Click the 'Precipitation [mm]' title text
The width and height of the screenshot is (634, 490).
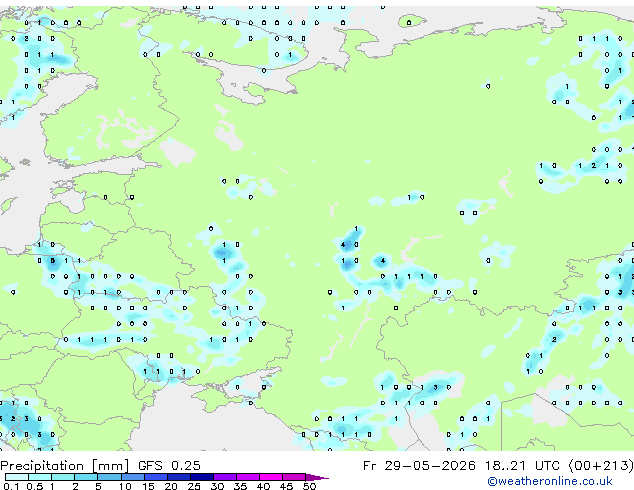65,466
